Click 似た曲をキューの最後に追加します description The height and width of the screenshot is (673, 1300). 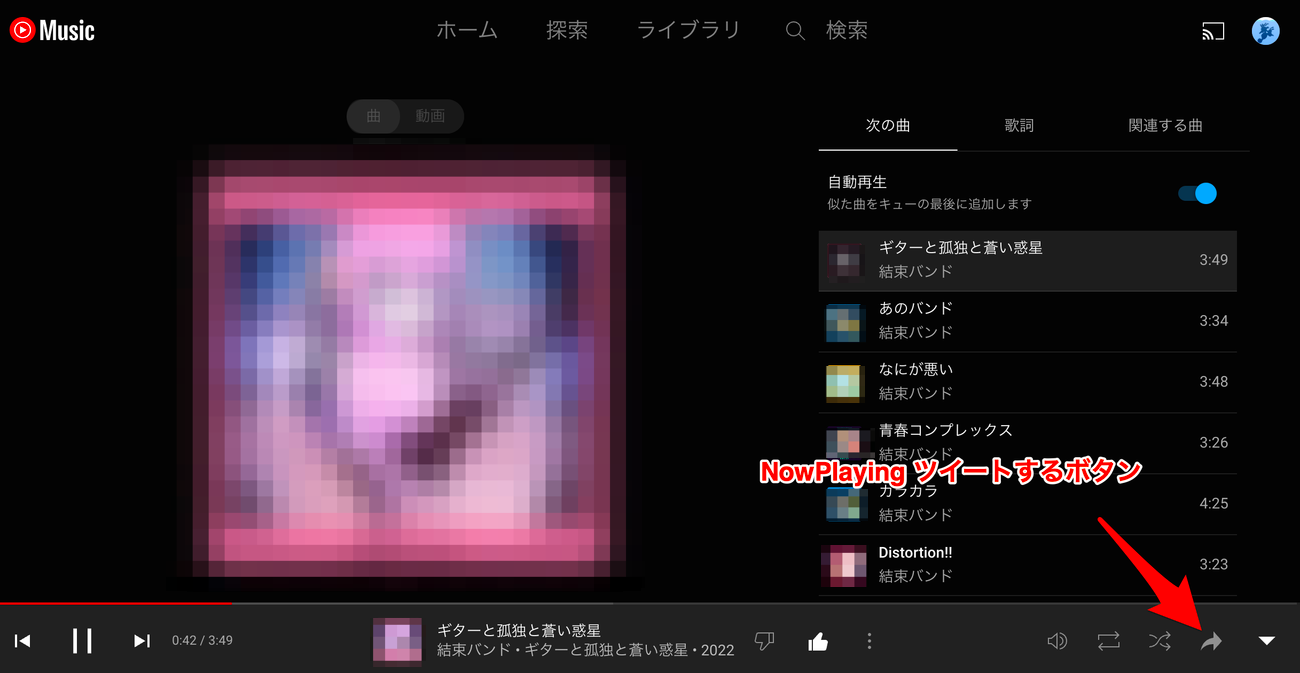tap(929, 204)
